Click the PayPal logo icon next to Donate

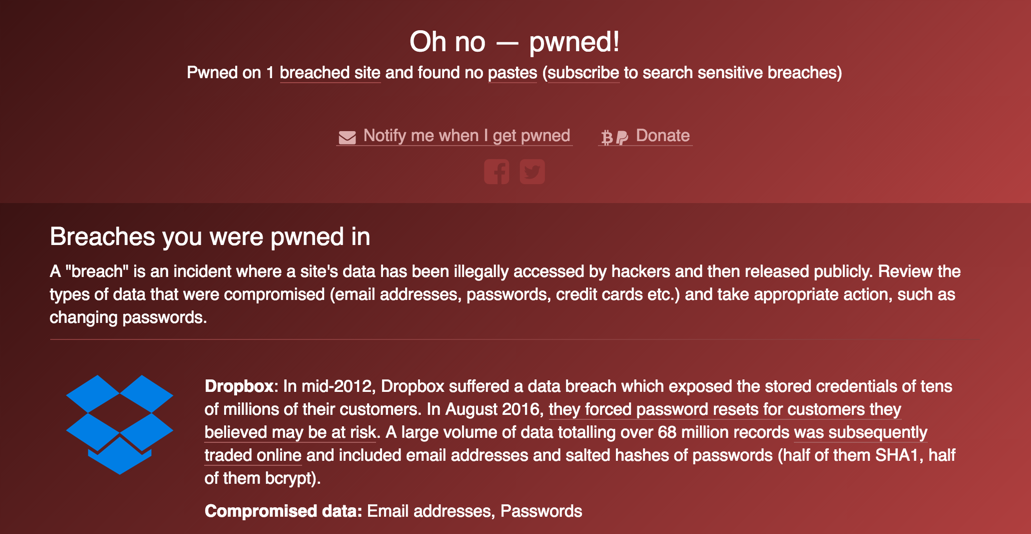(622, 137)
